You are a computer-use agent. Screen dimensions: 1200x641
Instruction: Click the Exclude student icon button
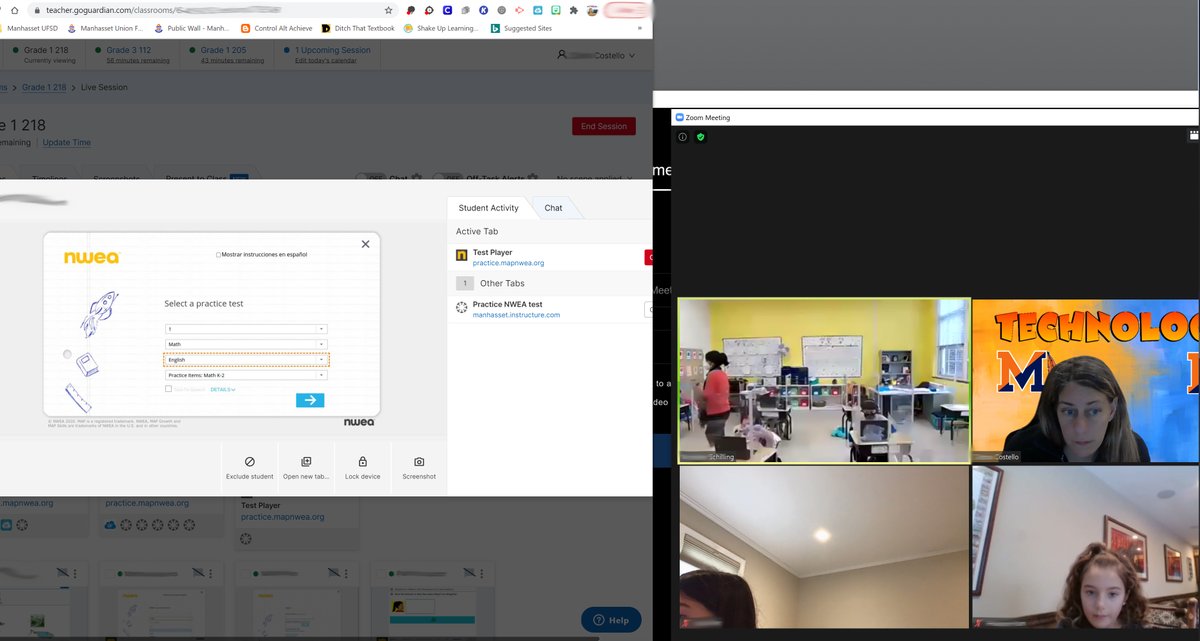[x=250, y=467]
